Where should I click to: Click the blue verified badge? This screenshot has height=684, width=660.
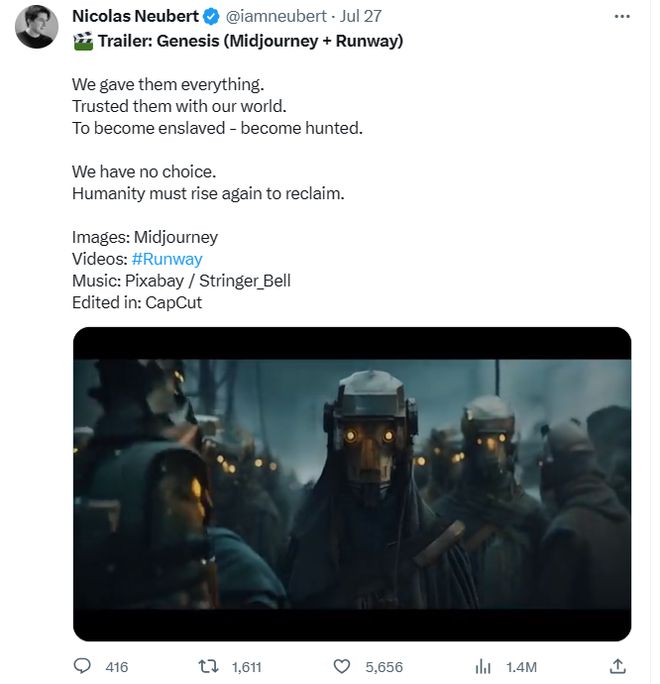[x=211, y=17]
